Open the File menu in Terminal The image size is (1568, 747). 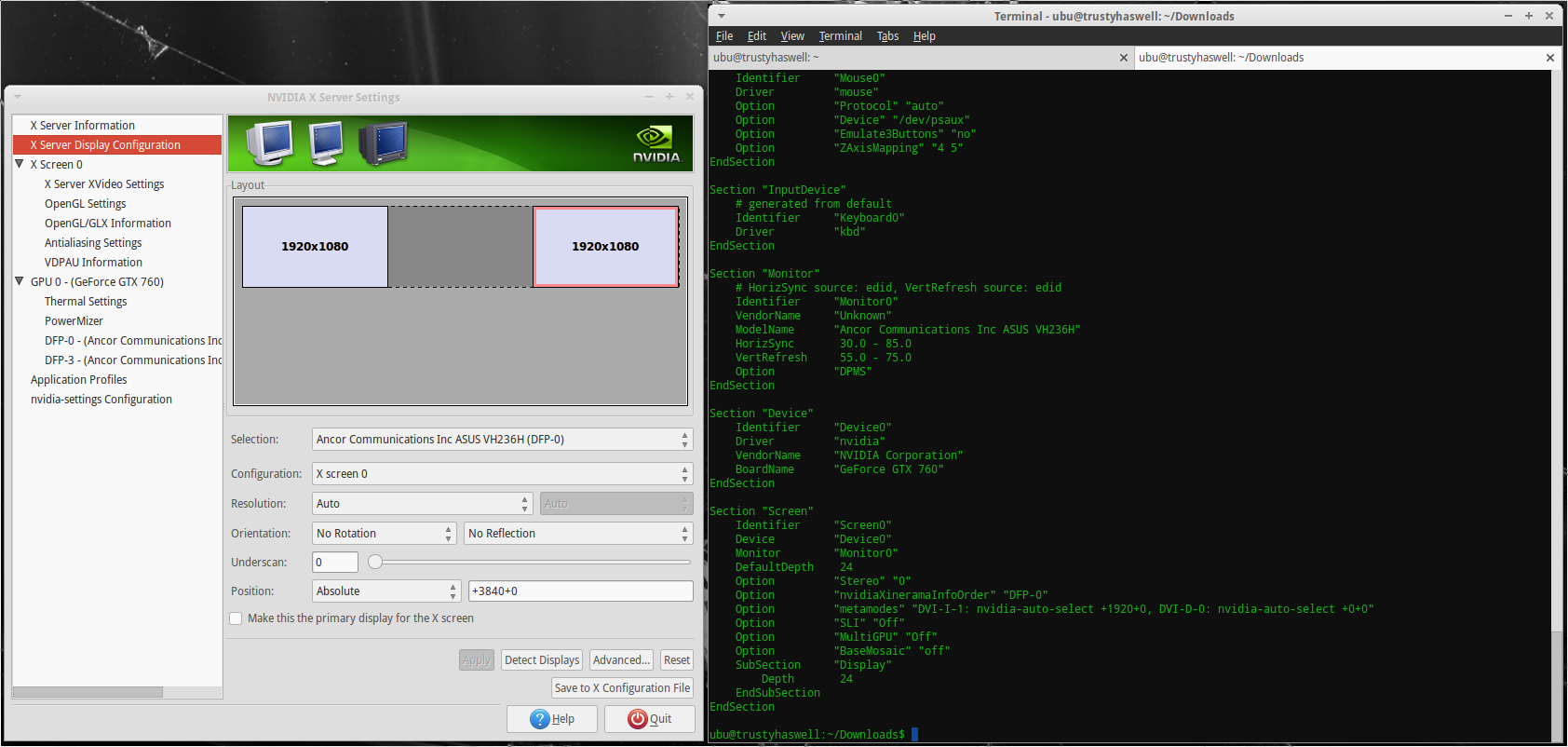tap(724, 36)
